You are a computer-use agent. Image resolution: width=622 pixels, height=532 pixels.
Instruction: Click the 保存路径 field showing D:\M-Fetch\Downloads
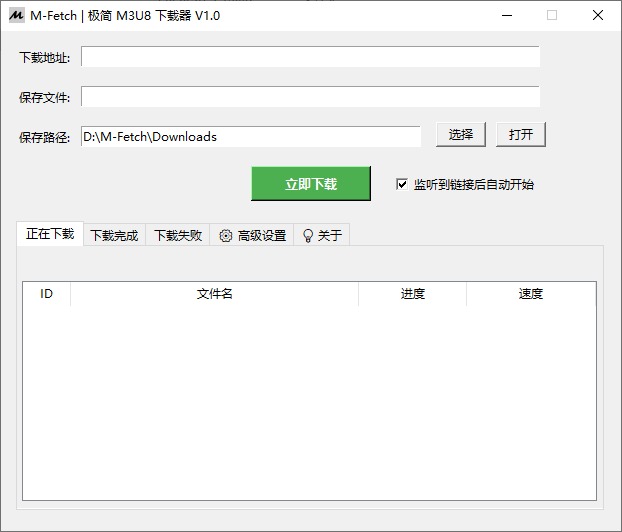point(251,136)
